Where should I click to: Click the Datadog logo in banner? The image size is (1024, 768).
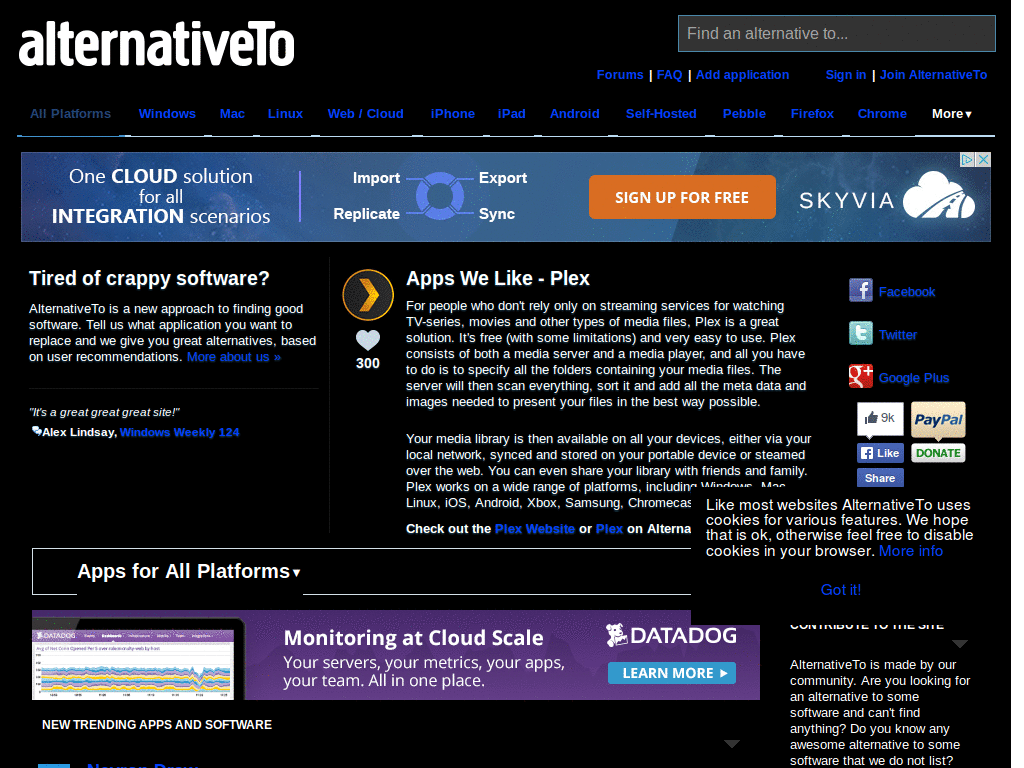pos(671,635)
